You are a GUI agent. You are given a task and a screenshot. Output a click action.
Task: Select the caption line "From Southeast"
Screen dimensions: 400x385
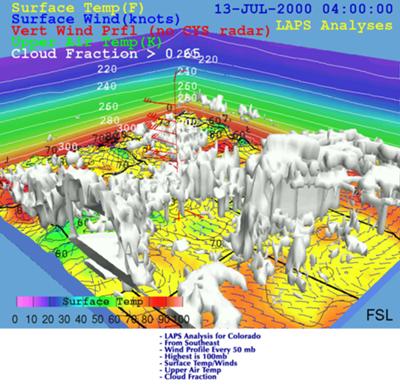pos(192,343)
